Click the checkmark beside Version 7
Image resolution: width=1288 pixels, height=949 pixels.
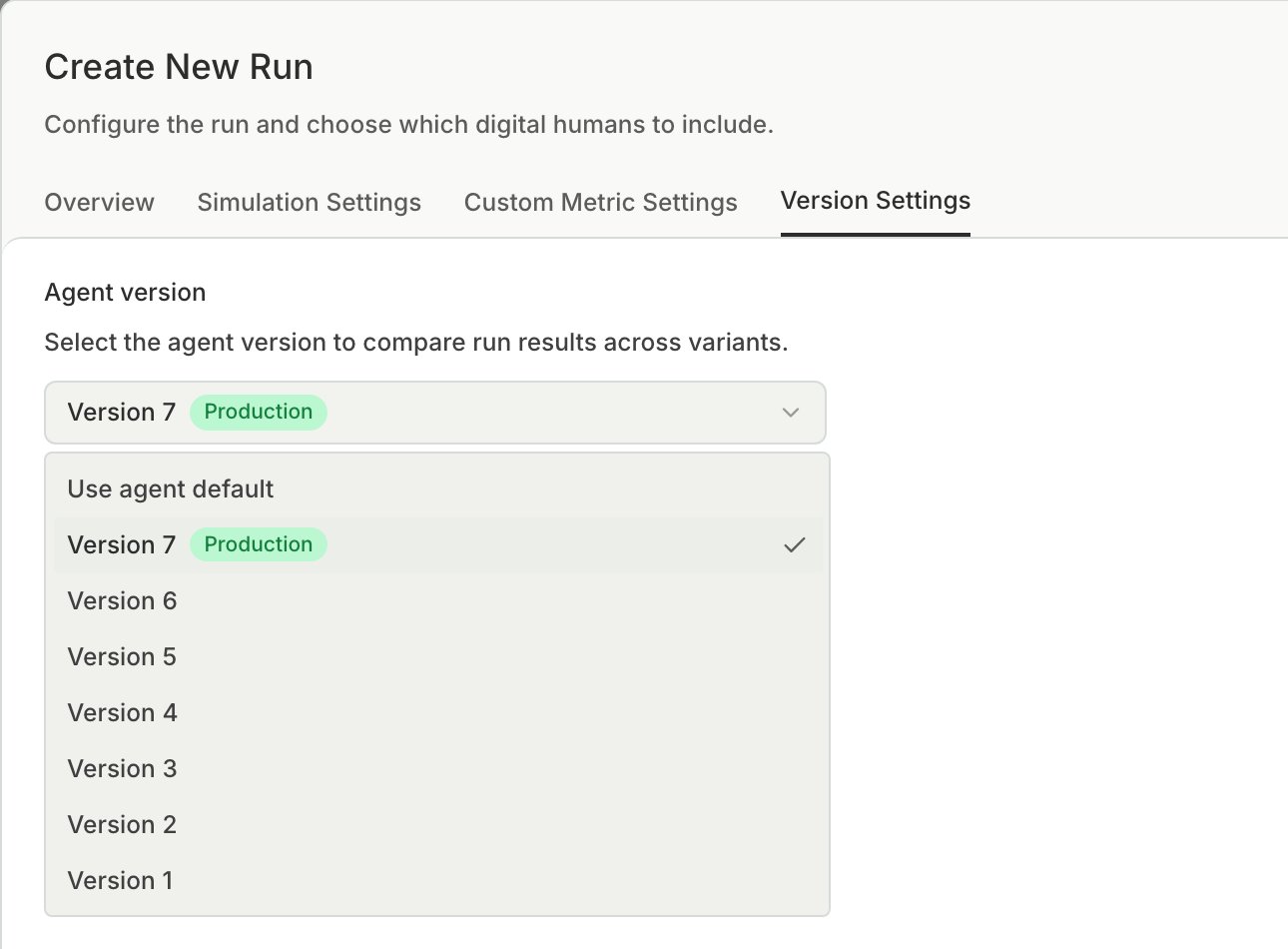click(x=794, y=544)
